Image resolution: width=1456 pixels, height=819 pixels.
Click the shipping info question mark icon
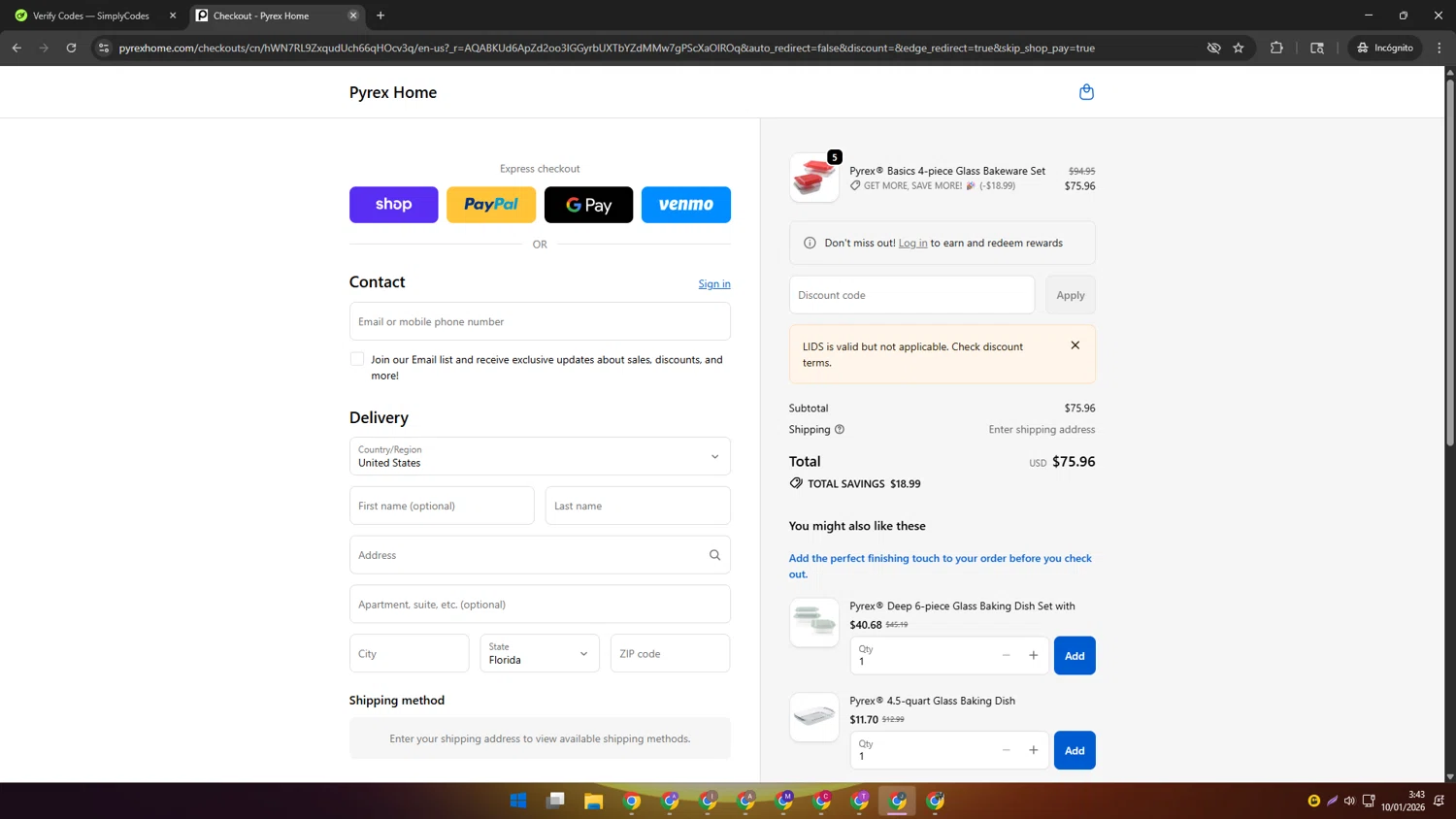[x=840, y=429]
